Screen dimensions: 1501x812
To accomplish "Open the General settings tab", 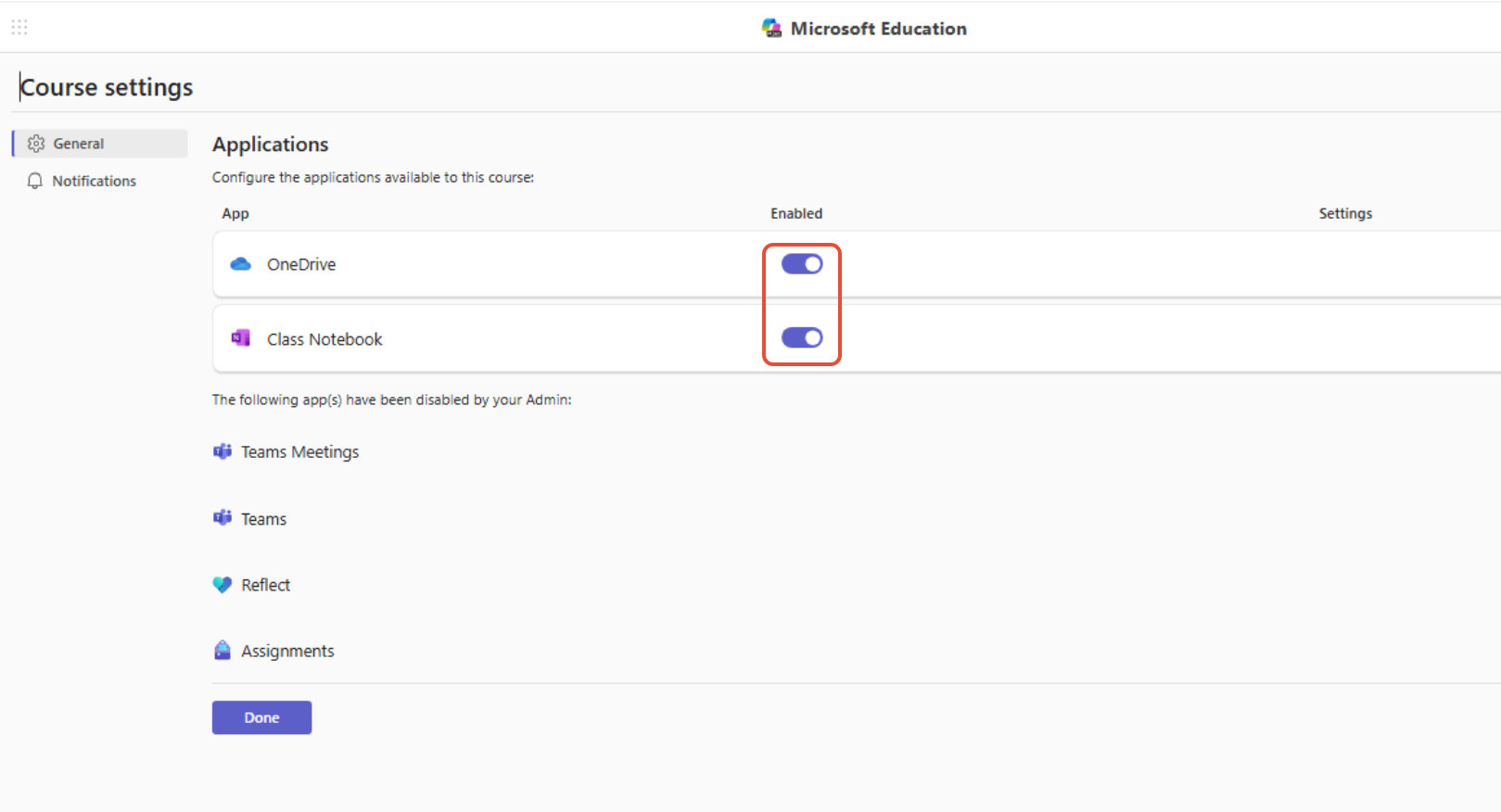I will (x=100, y=144).
